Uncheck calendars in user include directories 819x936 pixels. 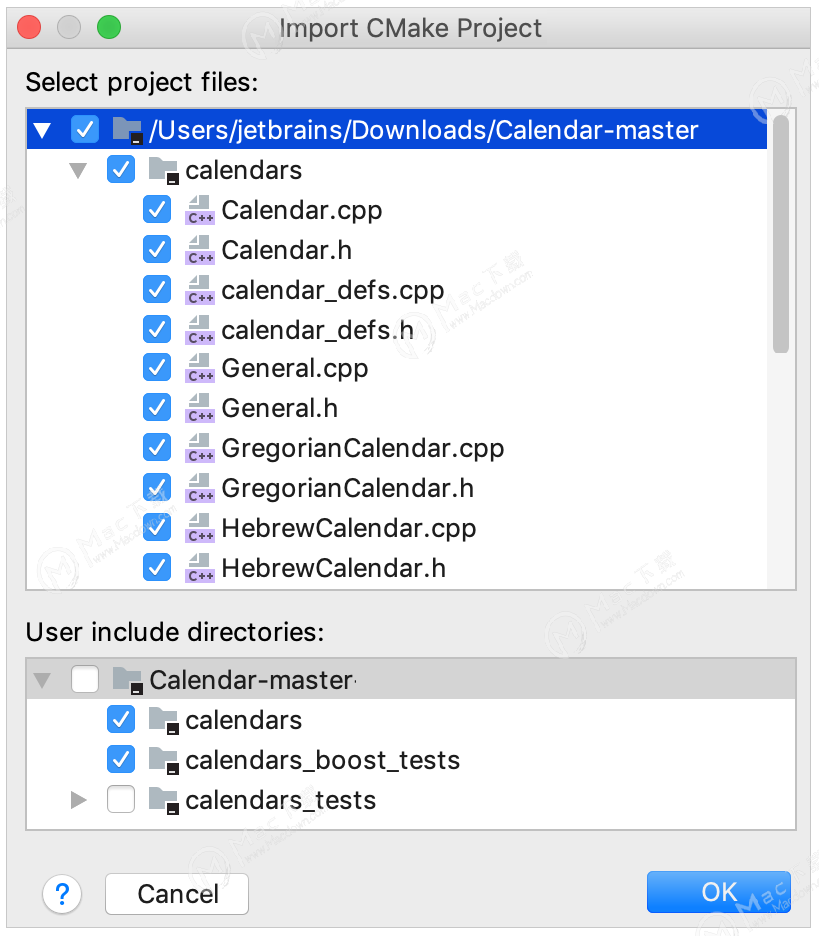121,719
